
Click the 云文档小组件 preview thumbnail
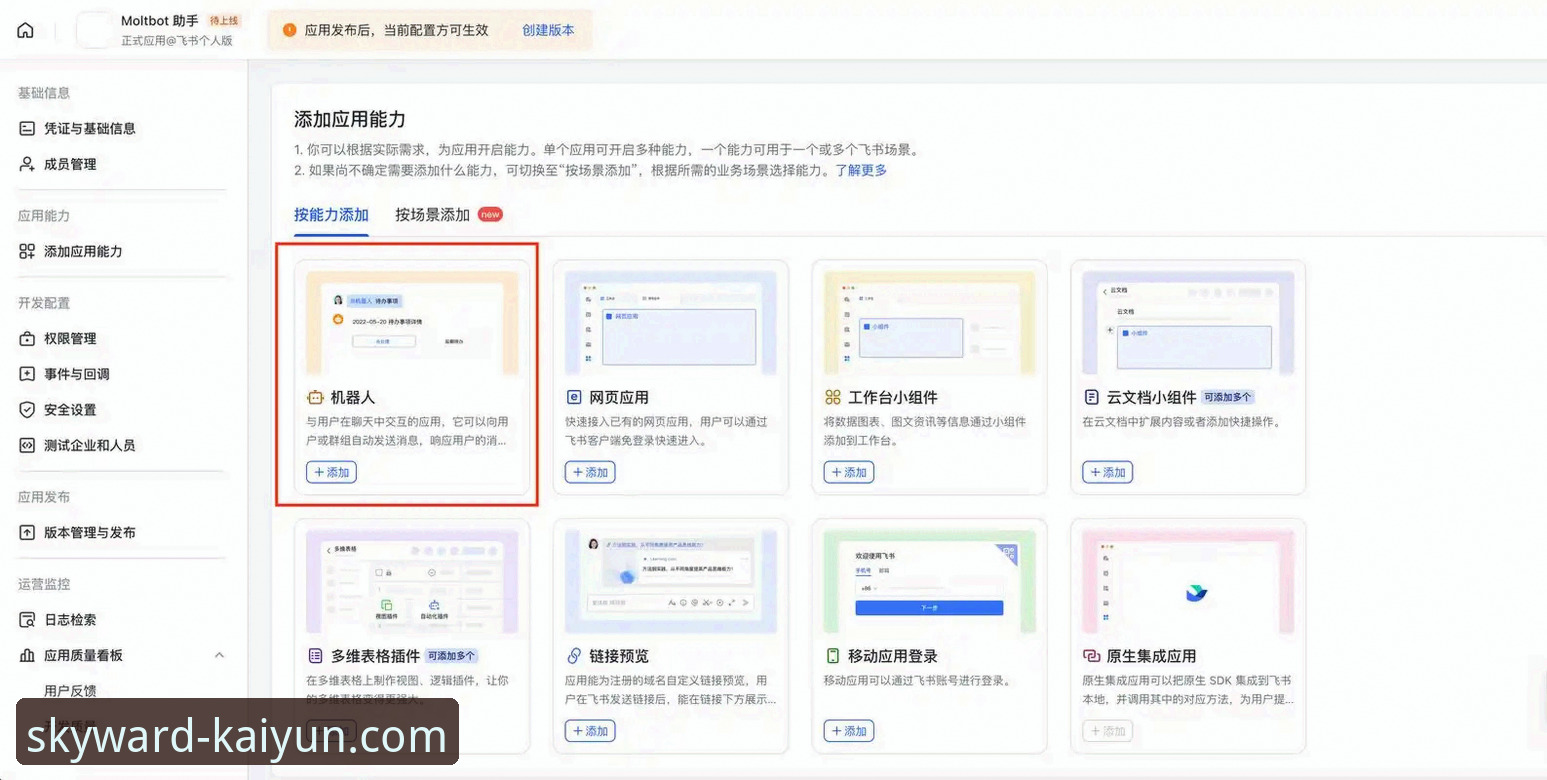(x=1188, y=323)
